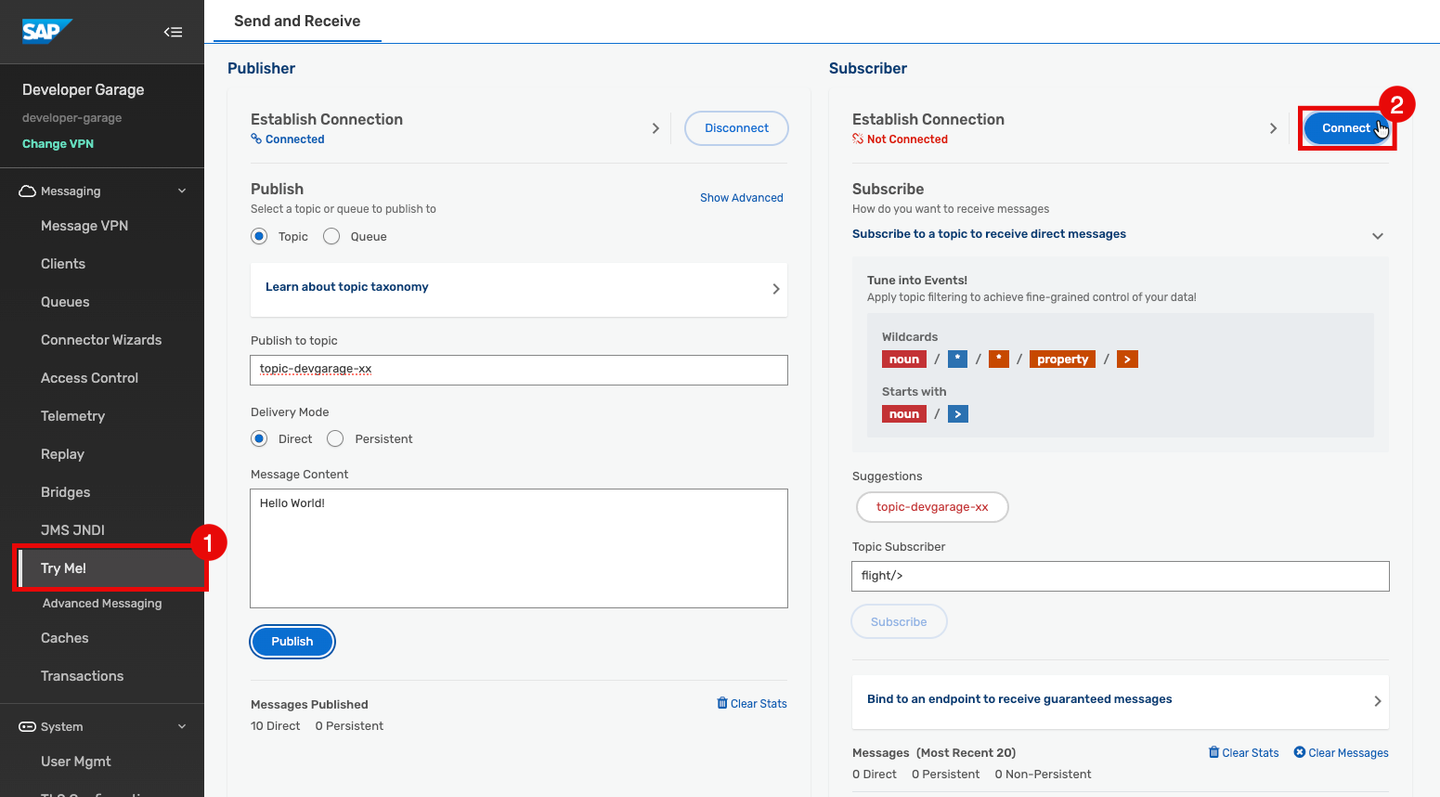Navigate to Access Control
The width and height of the screenshot is (1440, 797).
pyautogui.click(x=90, y=378)
